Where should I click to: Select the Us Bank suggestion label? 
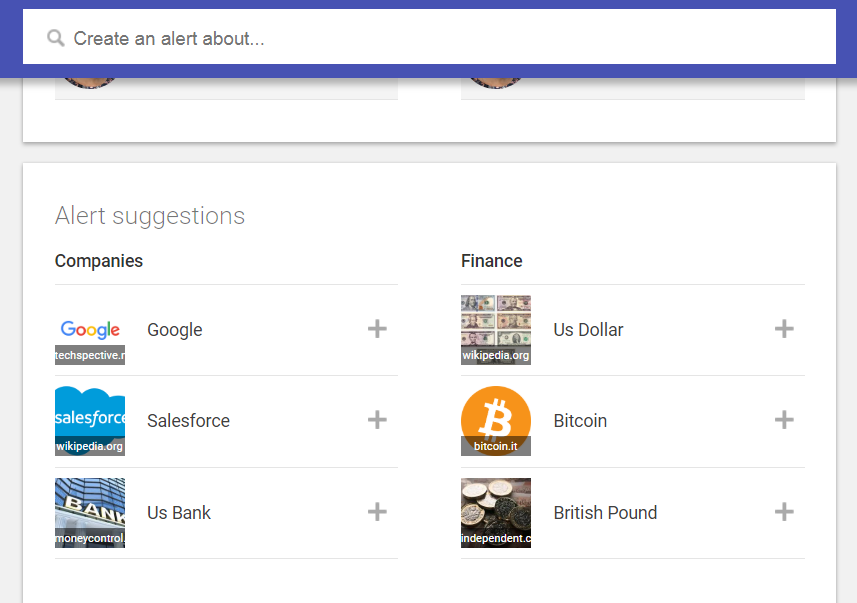[179, 513]
